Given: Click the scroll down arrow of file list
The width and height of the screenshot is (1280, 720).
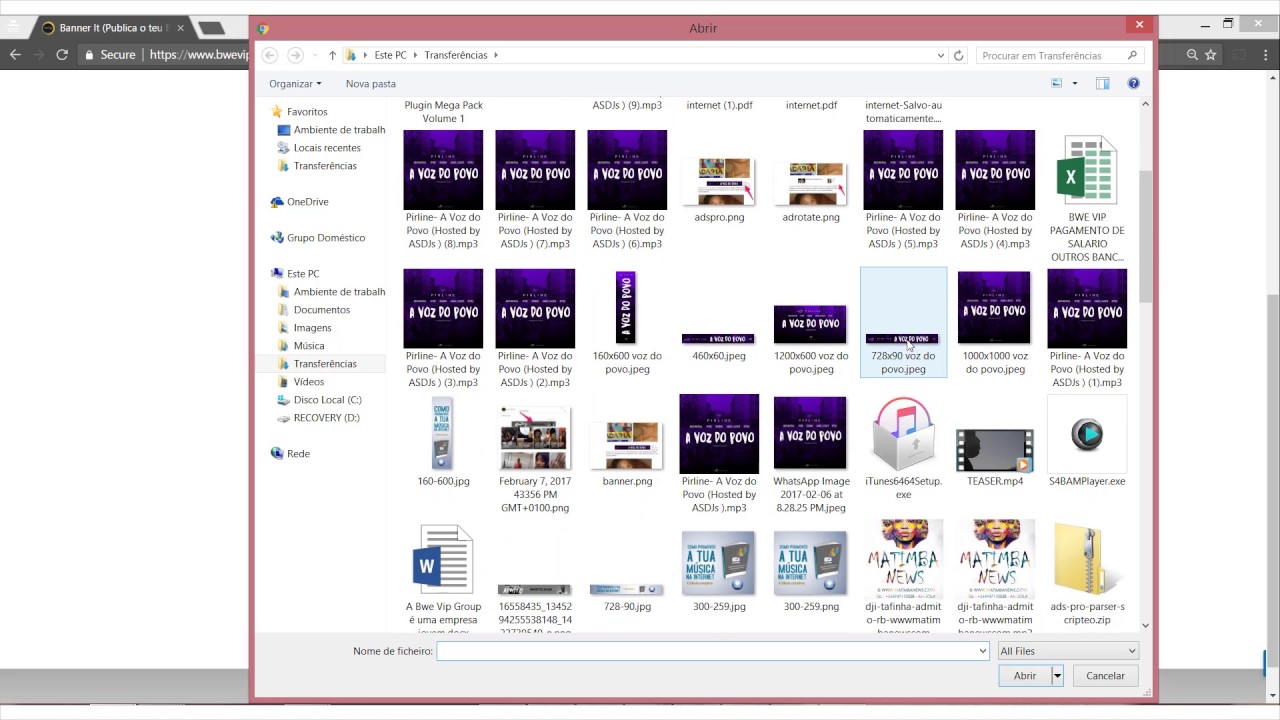Looking at the screenshot, I should [1145, 626].
